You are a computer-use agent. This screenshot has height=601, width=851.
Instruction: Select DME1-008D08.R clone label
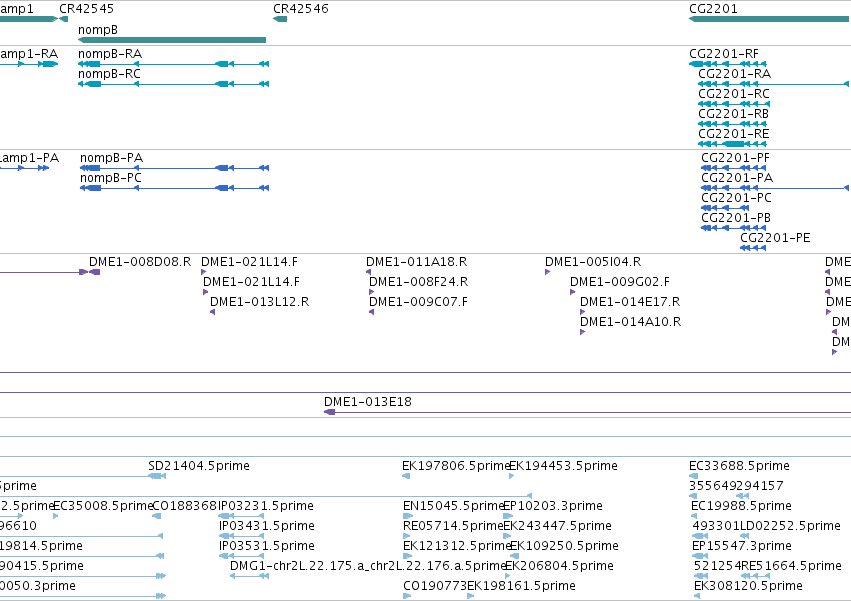point(140,262)
